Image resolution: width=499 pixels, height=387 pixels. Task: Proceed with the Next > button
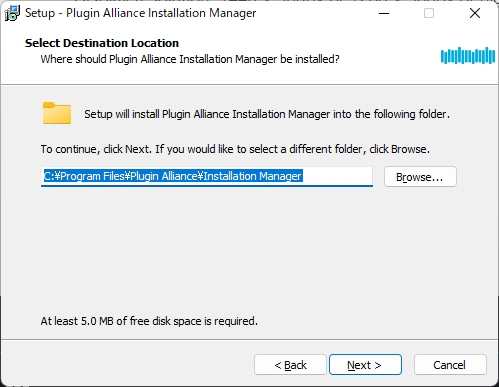[365, 365]
